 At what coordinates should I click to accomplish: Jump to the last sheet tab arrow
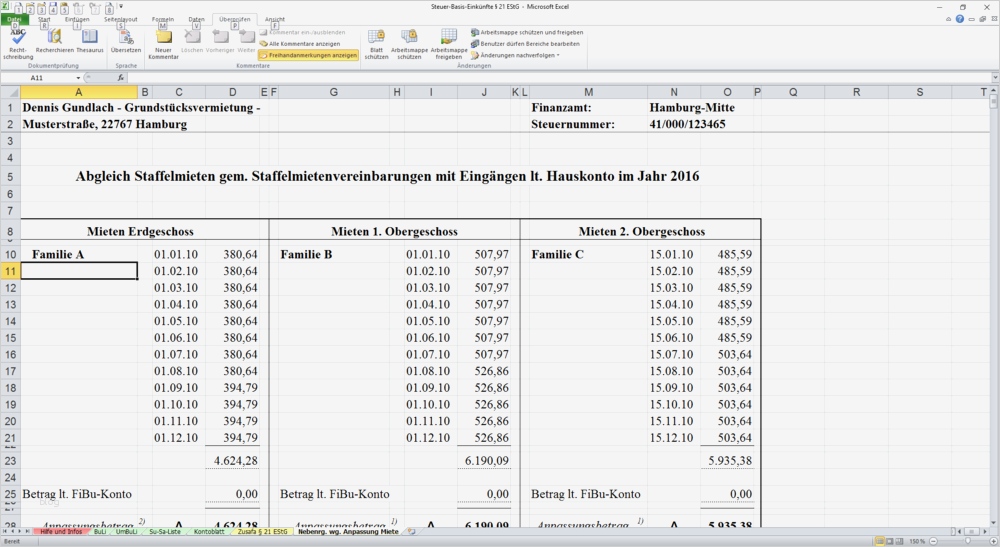27,531
